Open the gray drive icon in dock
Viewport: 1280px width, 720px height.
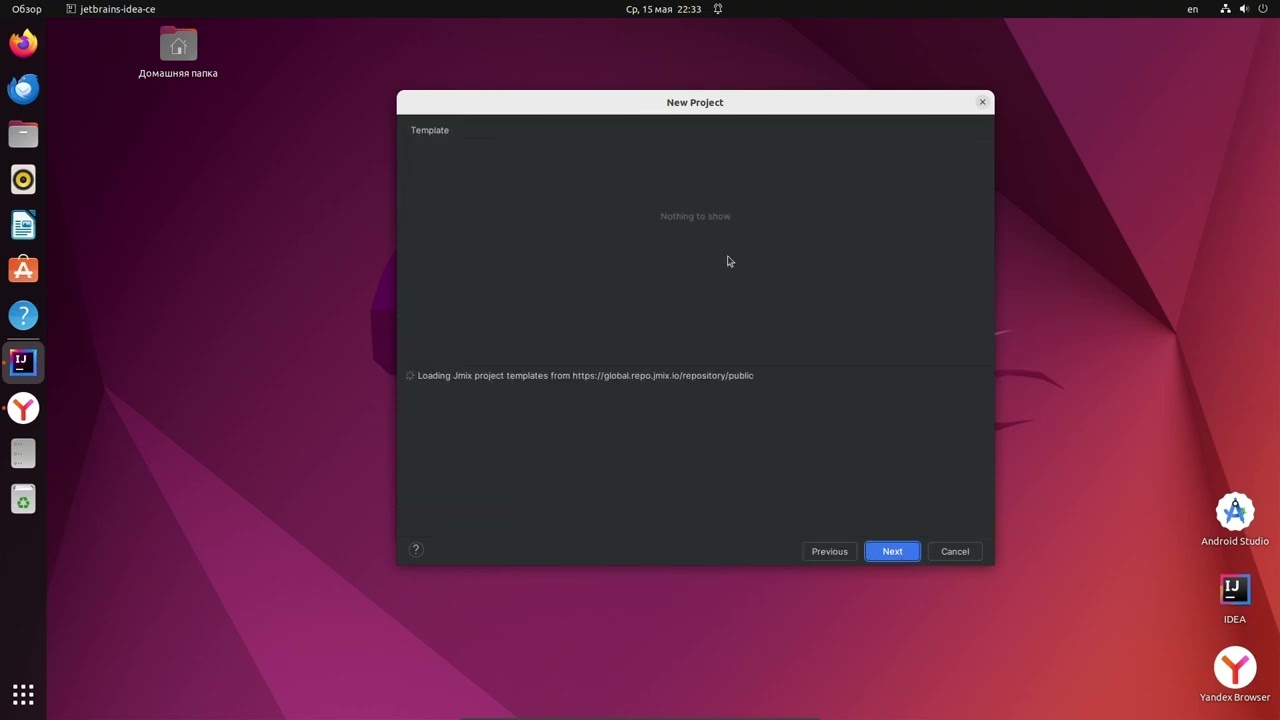pyautogui.click(x=23, y=453)
